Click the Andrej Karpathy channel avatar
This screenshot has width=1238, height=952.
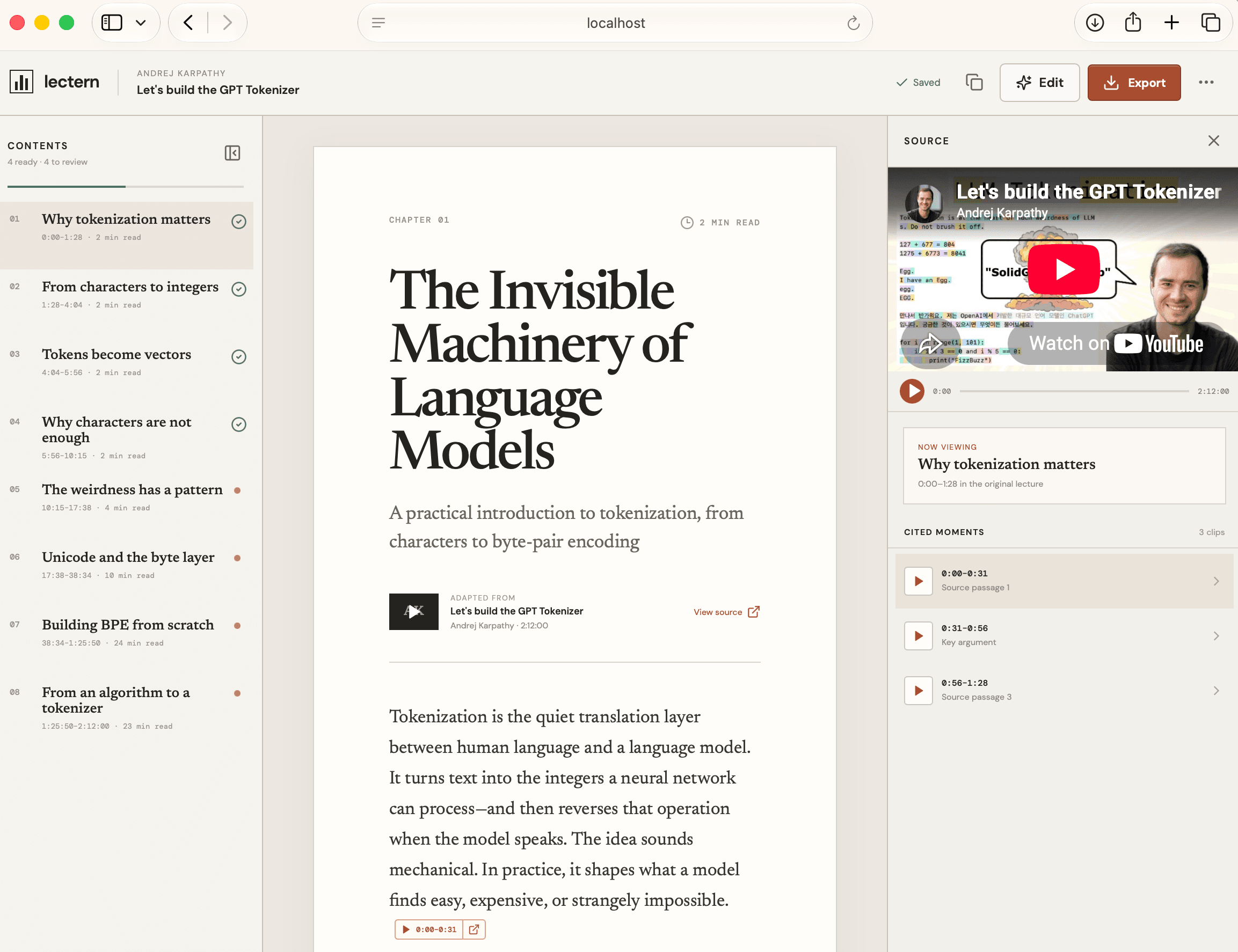[x=923, y=202]
